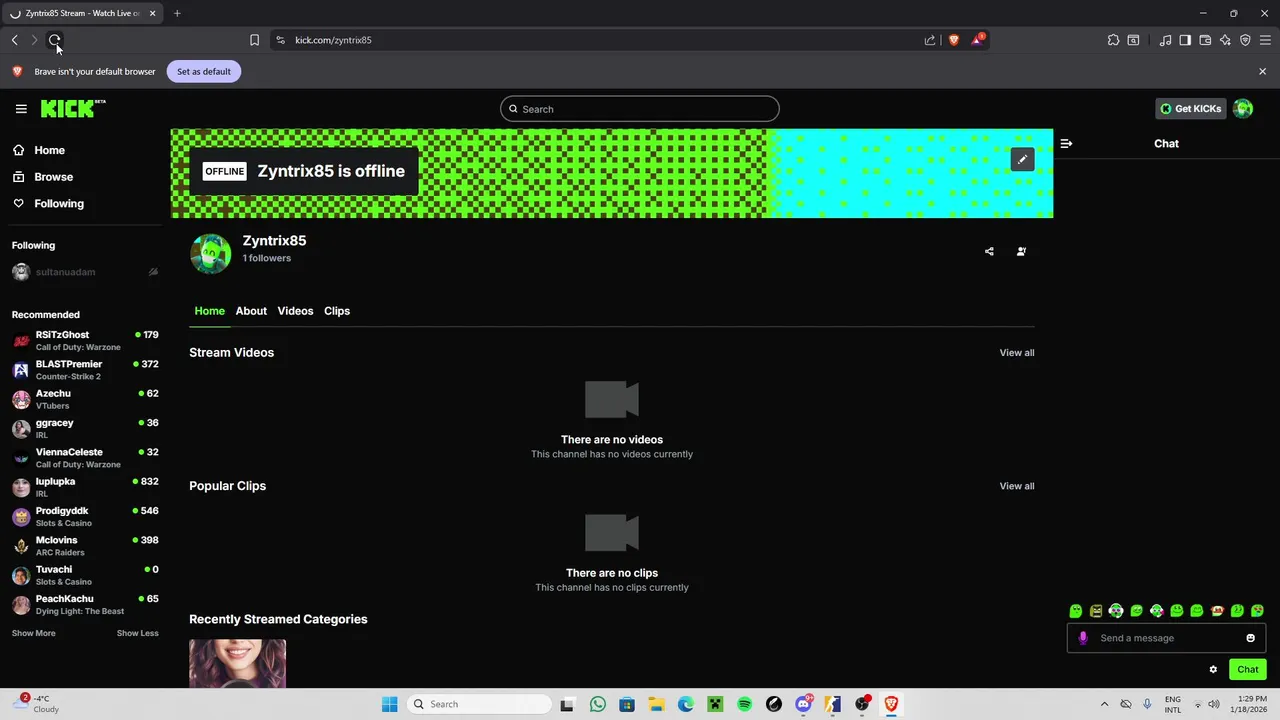Switch to the Clips tab
Image resolution: width=1280 pixels, height=720 pixels.
click(x=337, y=311)
